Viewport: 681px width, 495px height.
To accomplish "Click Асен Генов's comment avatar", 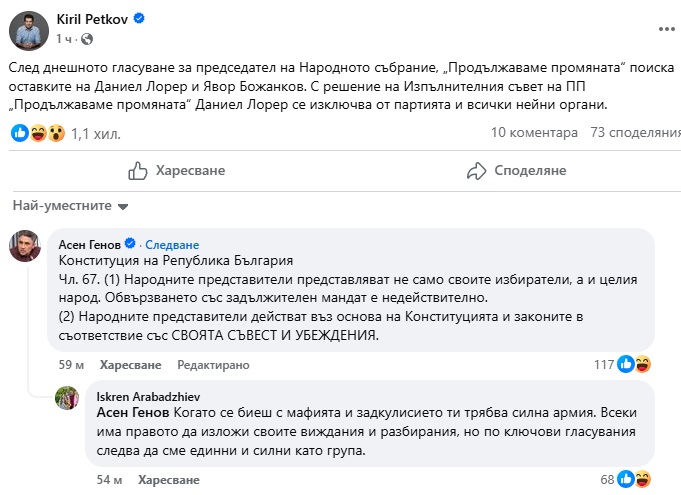I will tap(25, 246).
